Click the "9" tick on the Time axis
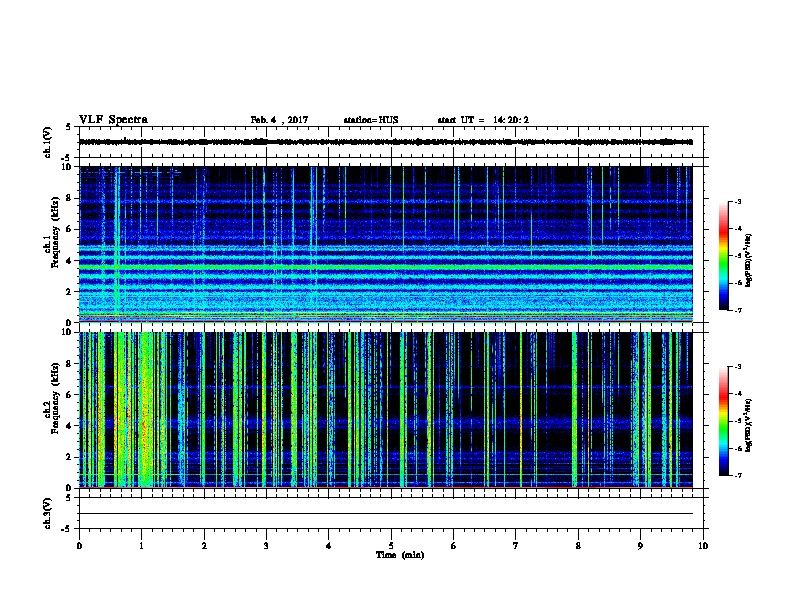This screenshot has width=792, height=612. [x=640, y=546]
